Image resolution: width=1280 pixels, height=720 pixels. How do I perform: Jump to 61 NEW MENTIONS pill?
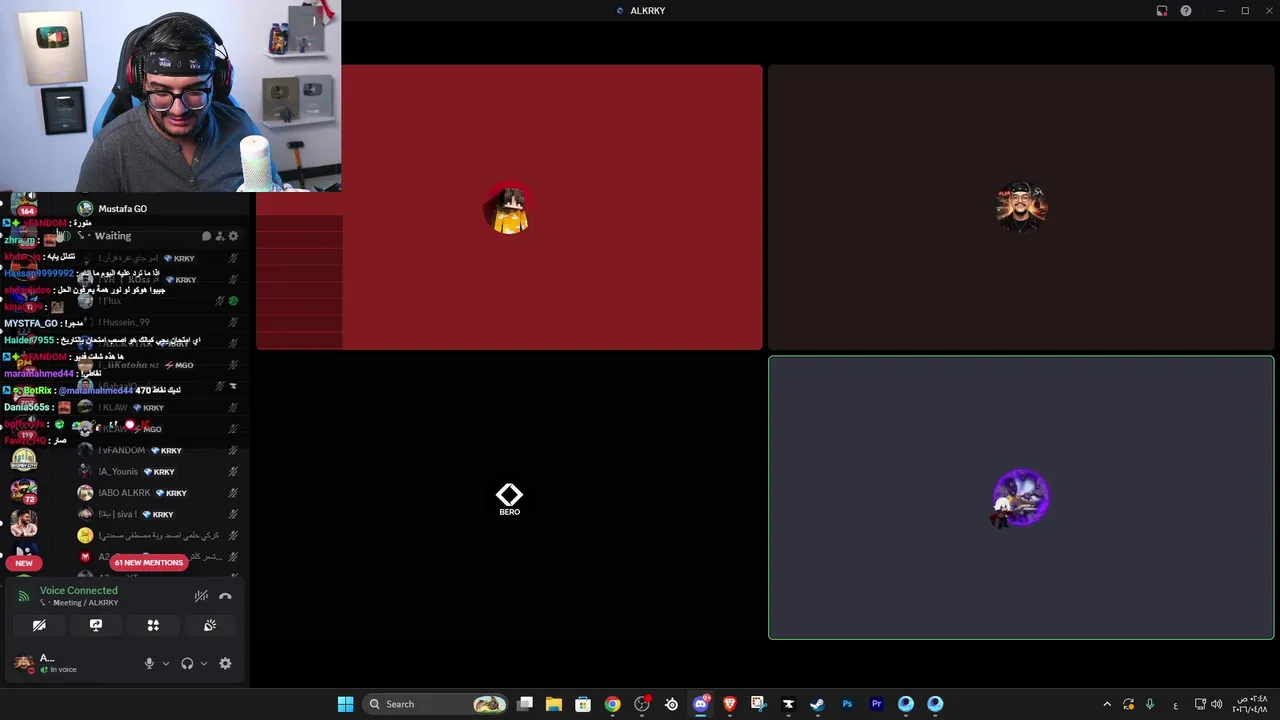148,563
